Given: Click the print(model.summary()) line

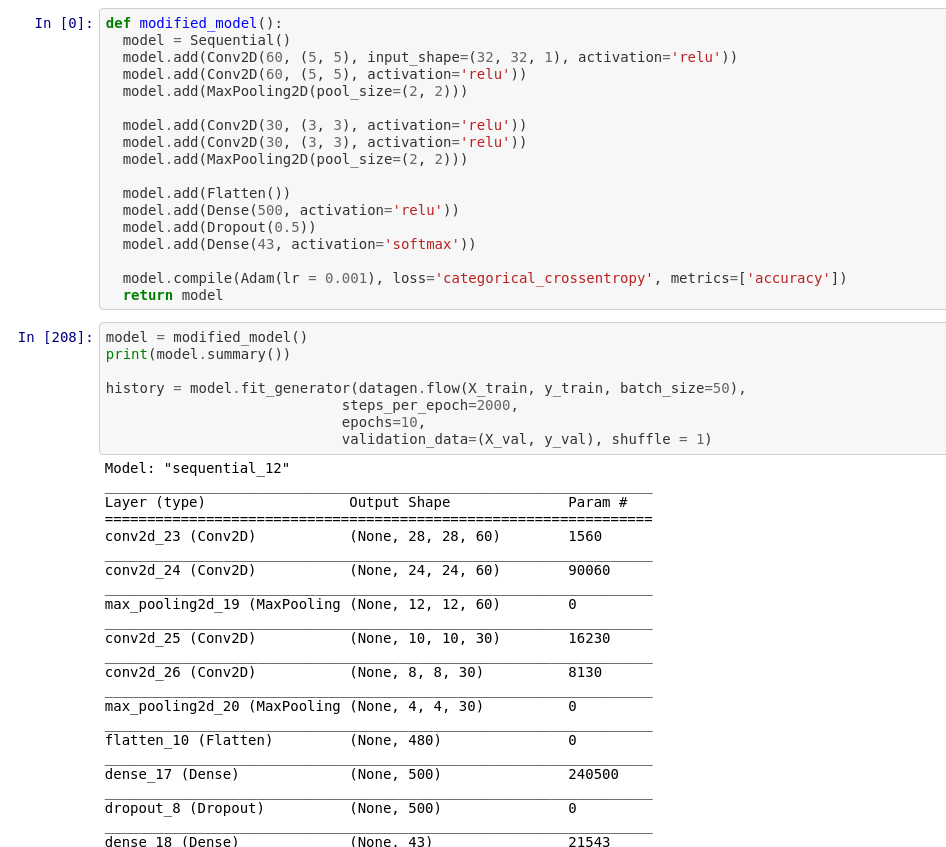Looking at the screenshot, I should coord(198,354).
